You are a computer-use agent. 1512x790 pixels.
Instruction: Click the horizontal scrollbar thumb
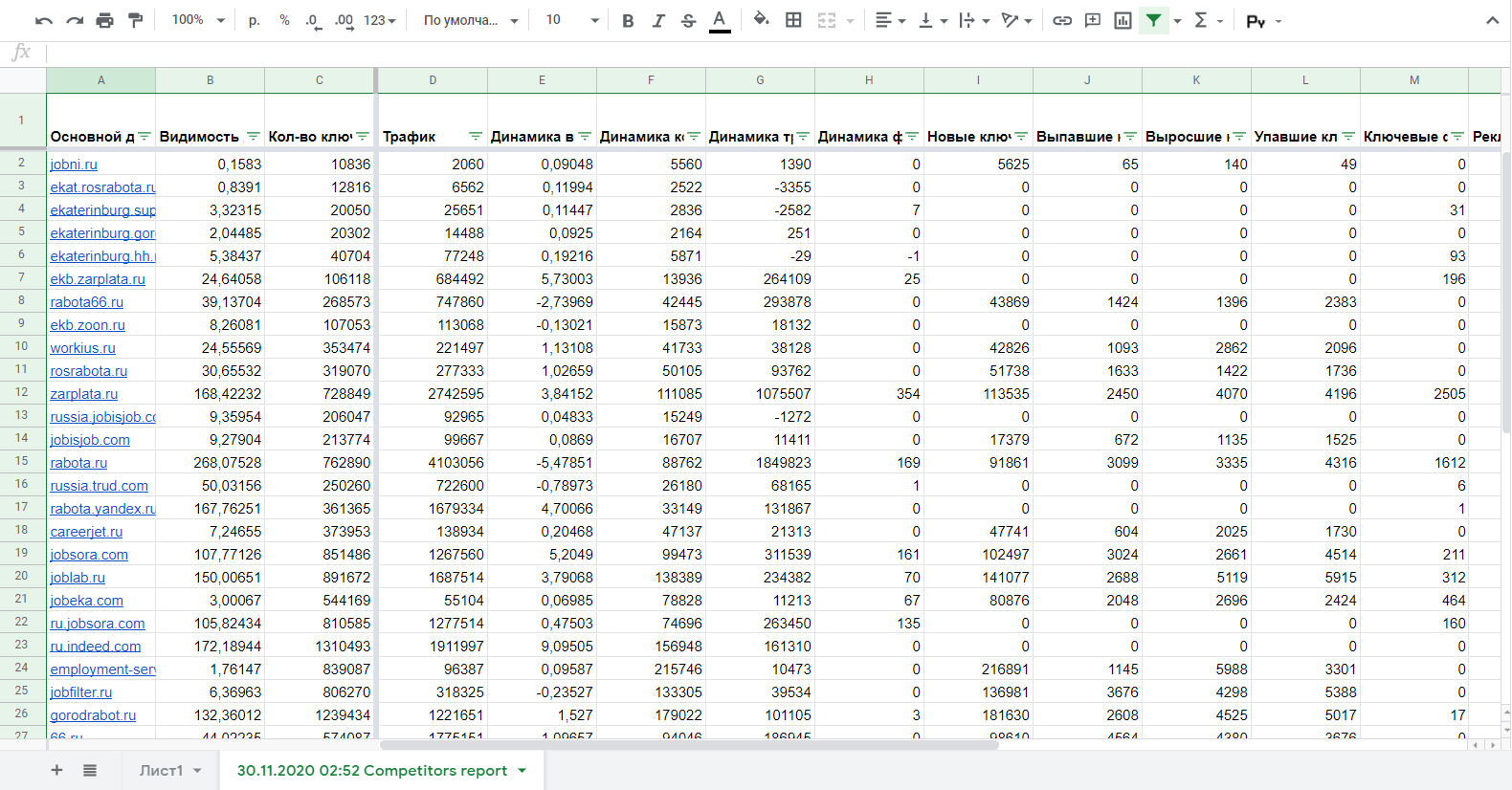pos(689,744)
